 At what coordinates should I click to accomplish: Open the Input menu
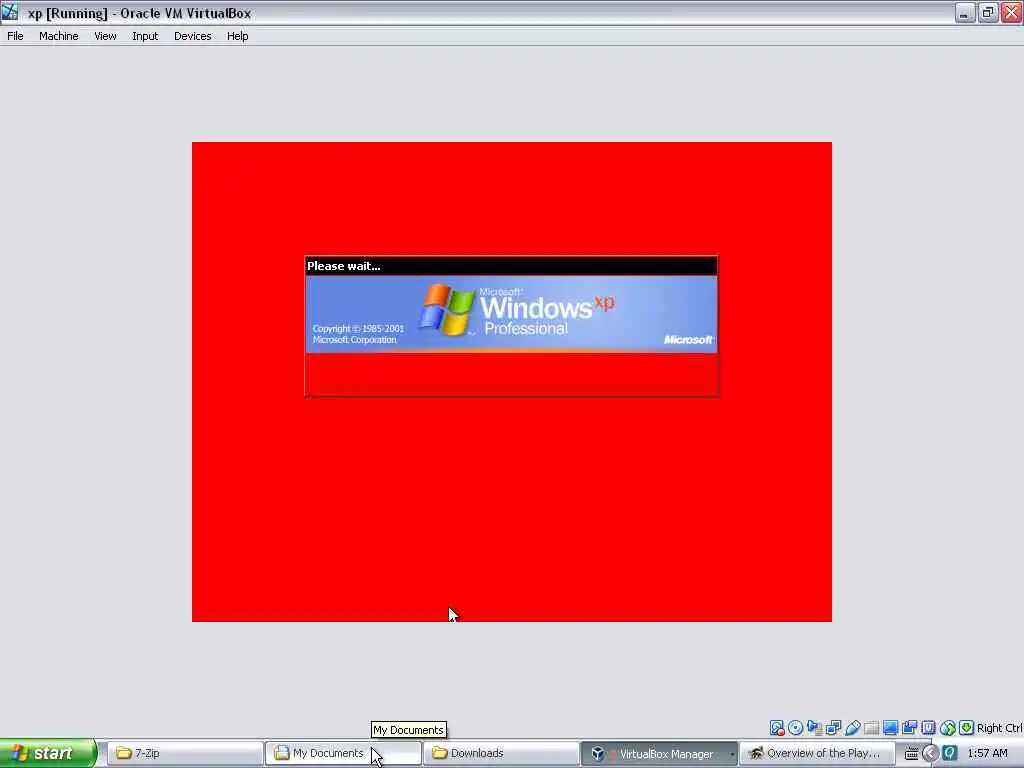click(x=145, y=36)
